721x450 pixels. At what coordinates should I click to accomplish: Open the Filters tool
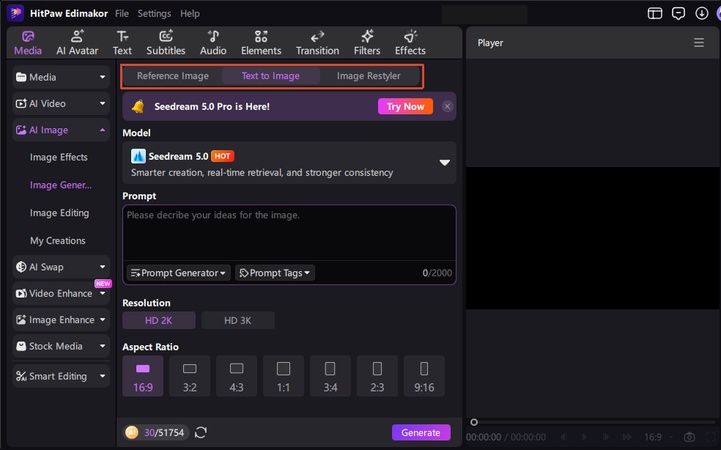coord(367,43)
